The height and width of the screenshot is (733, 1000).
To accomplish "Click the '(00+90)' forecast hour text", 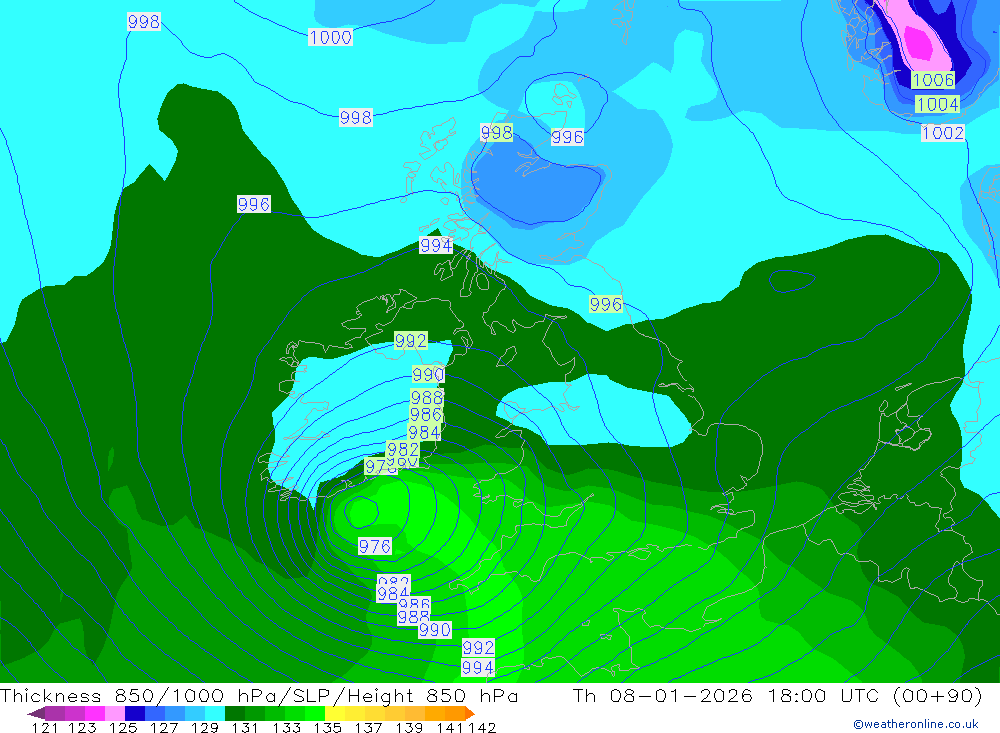I will point(937,695).
